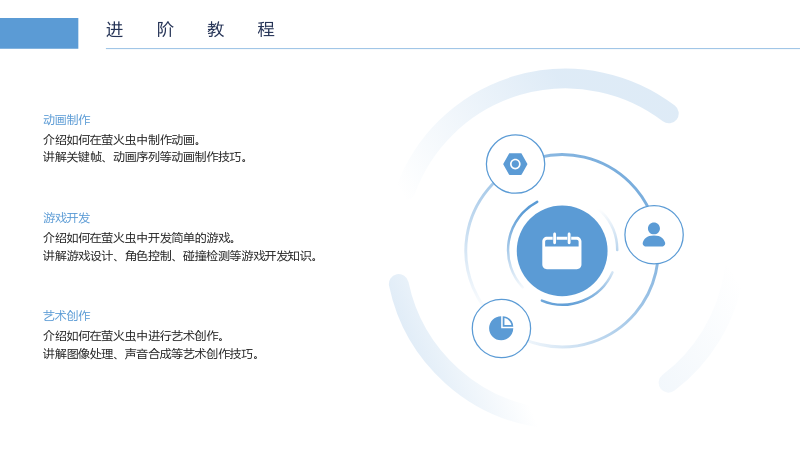Click the character 程 in the title
Screen dimensions: 800x450
(x=266, y=30)
